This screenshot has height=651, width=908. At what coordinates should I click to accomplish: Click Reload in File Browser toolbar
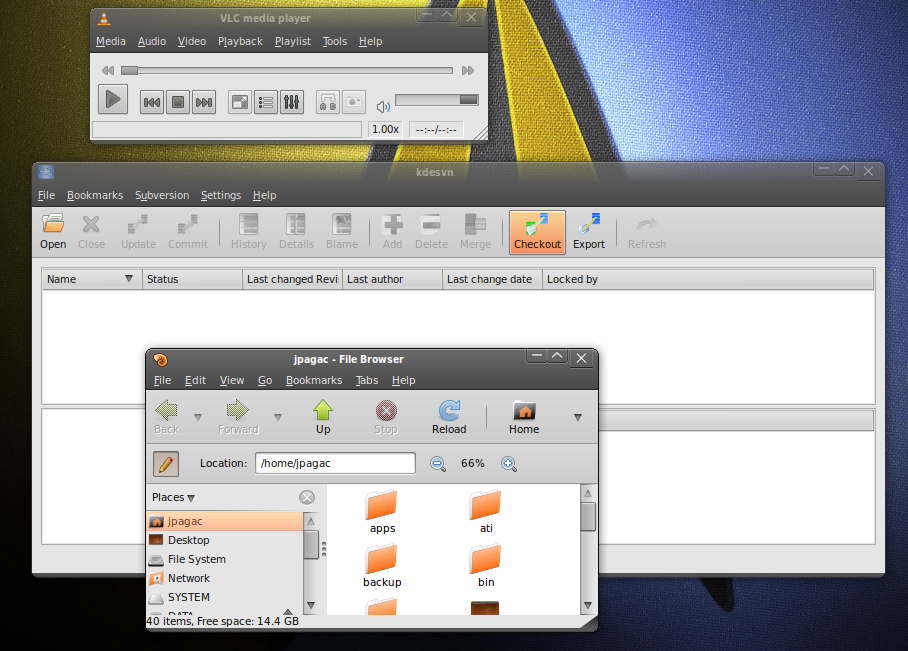(x=449, y=417)
